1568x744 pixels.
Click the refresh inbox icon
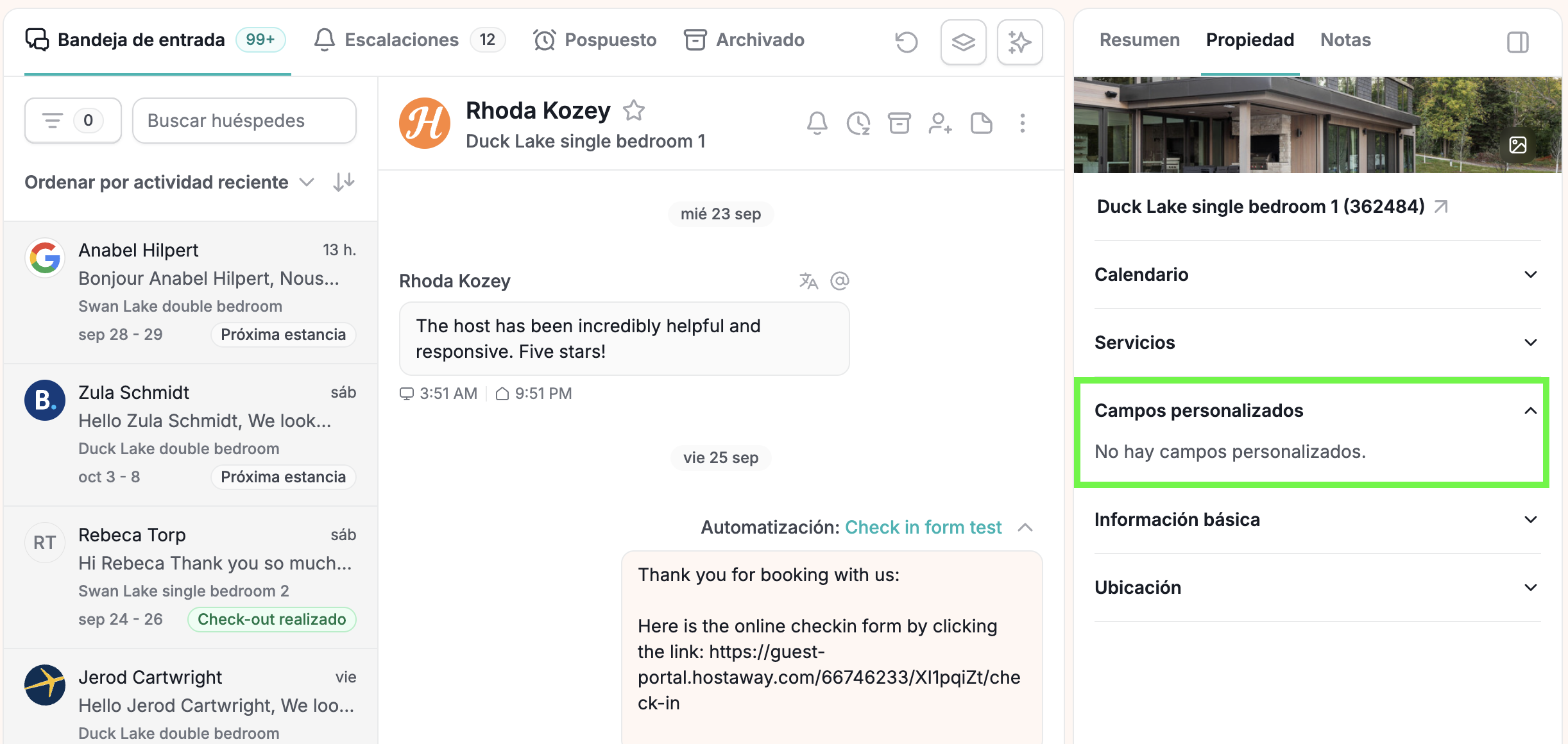[x=906, y=42]
